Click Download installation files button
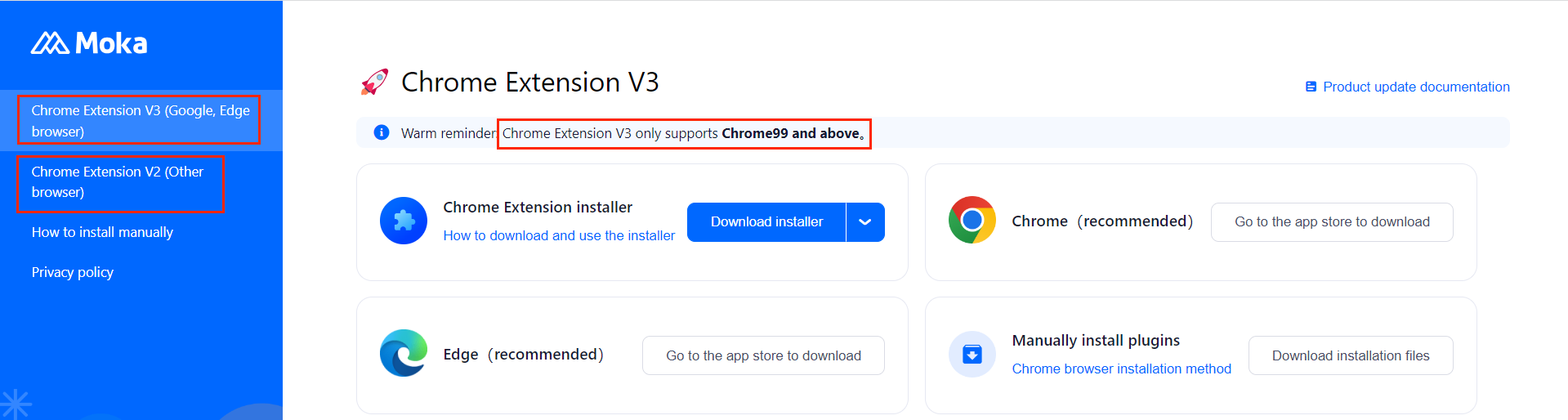 pyautogui.click(x=1350, y=355)
